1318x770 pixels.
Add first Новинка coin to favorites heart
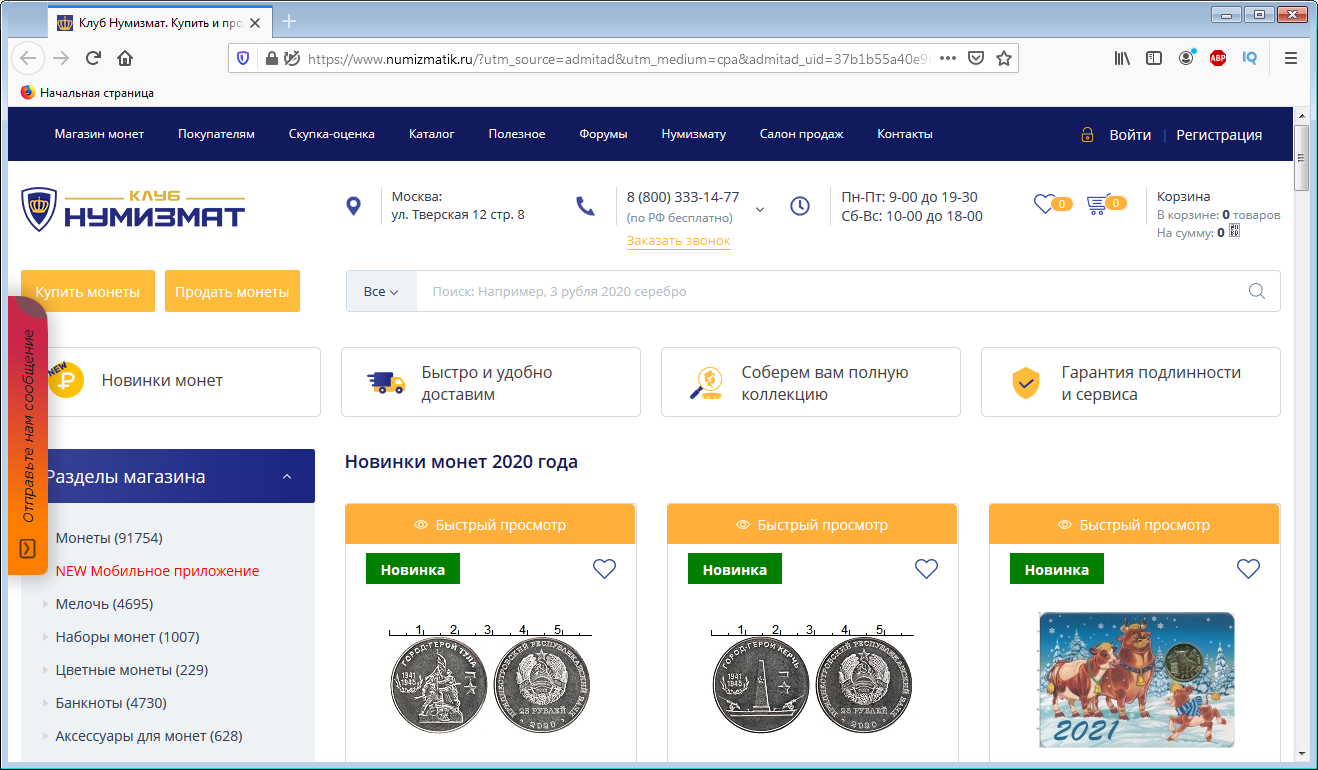(x=604, y=569)
